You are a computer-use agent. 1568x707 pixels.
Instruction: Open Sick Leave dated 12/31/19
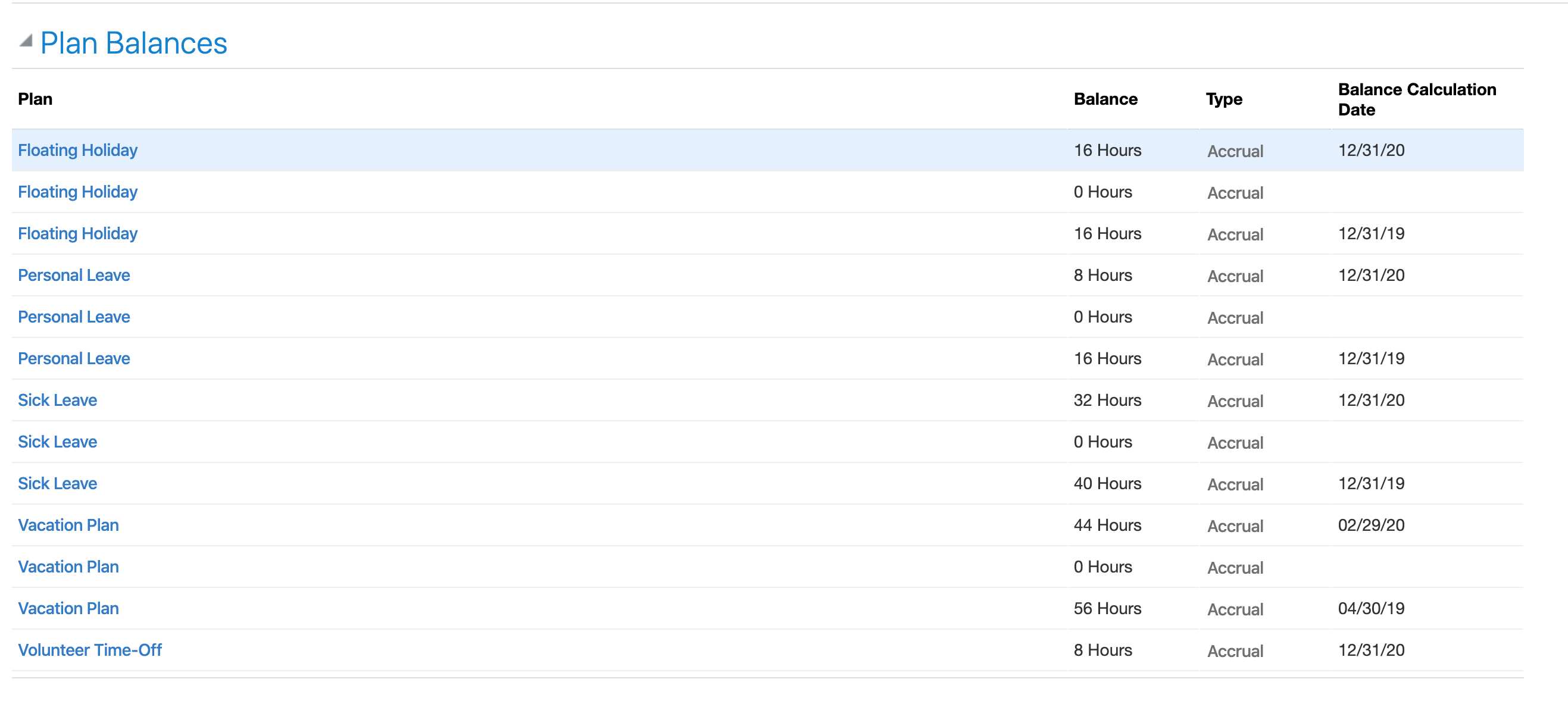pyautogui.click(x=58, y=484)
